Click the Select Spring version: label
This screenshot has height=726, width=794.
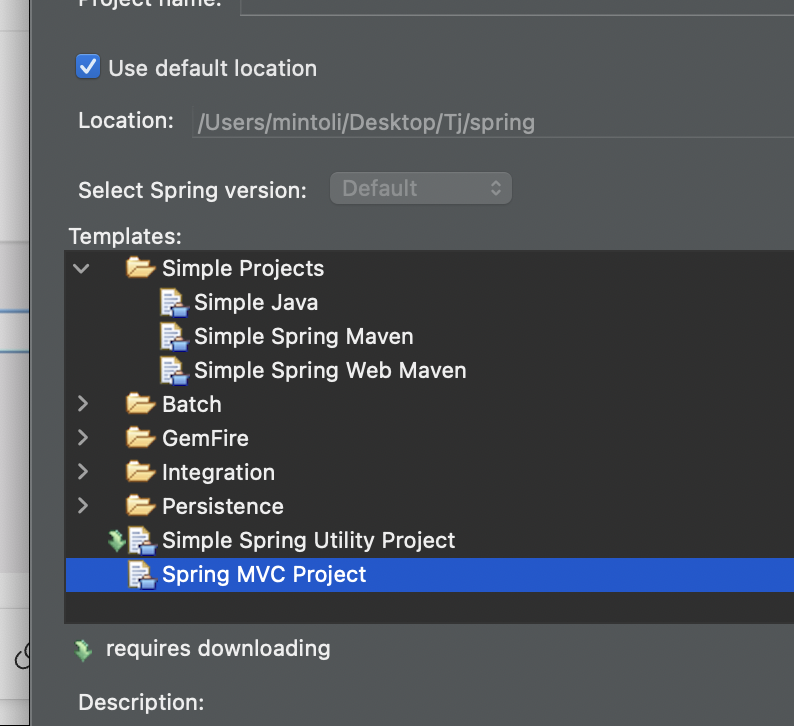point(192,190)
